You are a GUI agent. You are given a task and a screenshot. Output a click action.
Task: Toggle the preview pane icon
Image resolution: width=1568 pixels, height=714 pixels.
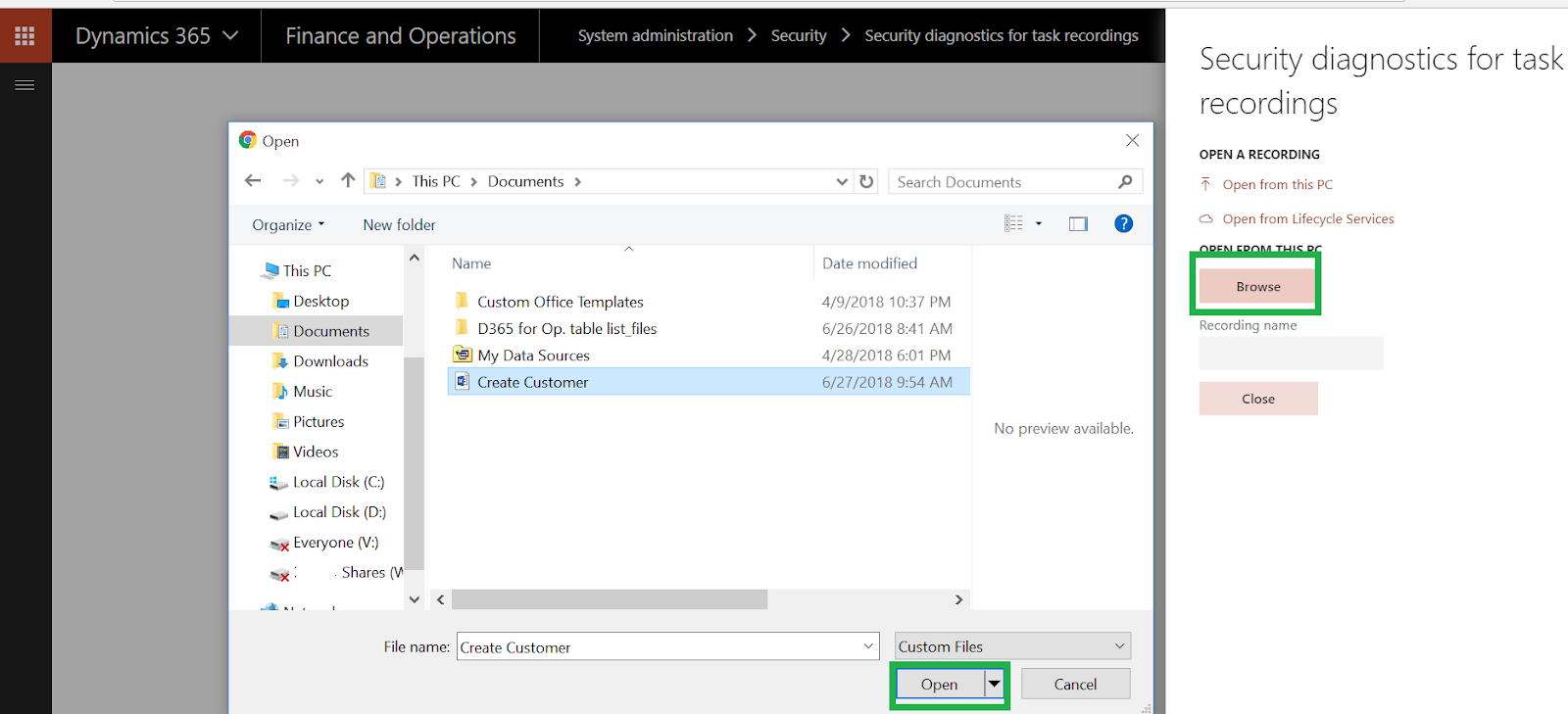coord(1078,223)
